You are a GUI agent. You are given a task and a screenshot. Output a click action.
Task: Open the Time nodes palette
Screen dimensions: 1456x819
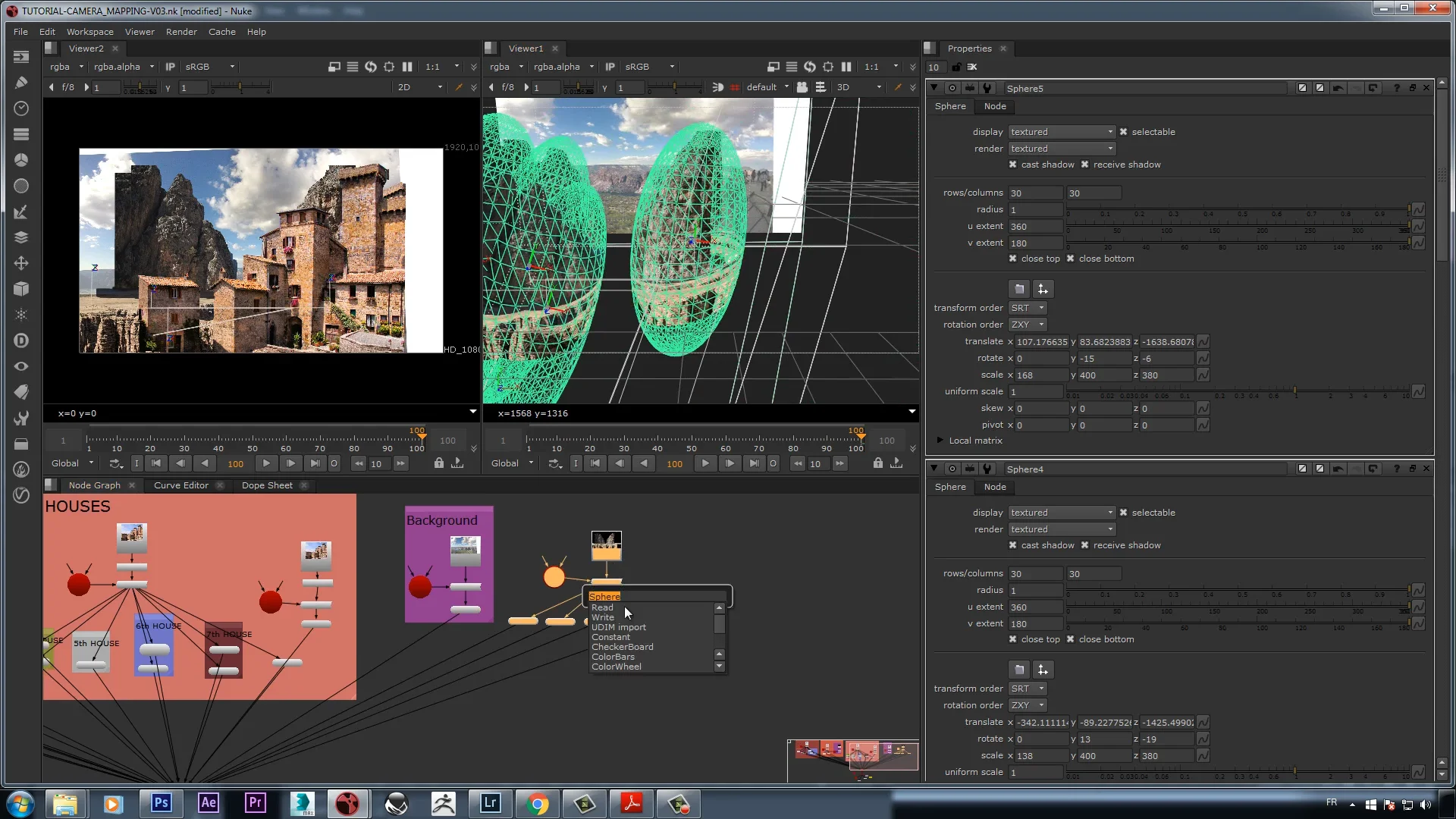coord(21,108)
